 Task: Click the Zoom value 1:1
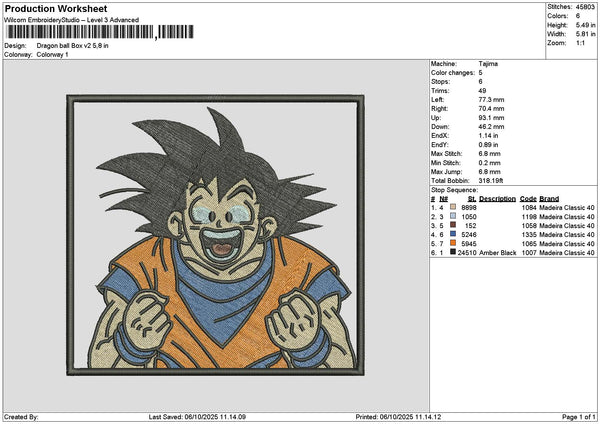580,43
